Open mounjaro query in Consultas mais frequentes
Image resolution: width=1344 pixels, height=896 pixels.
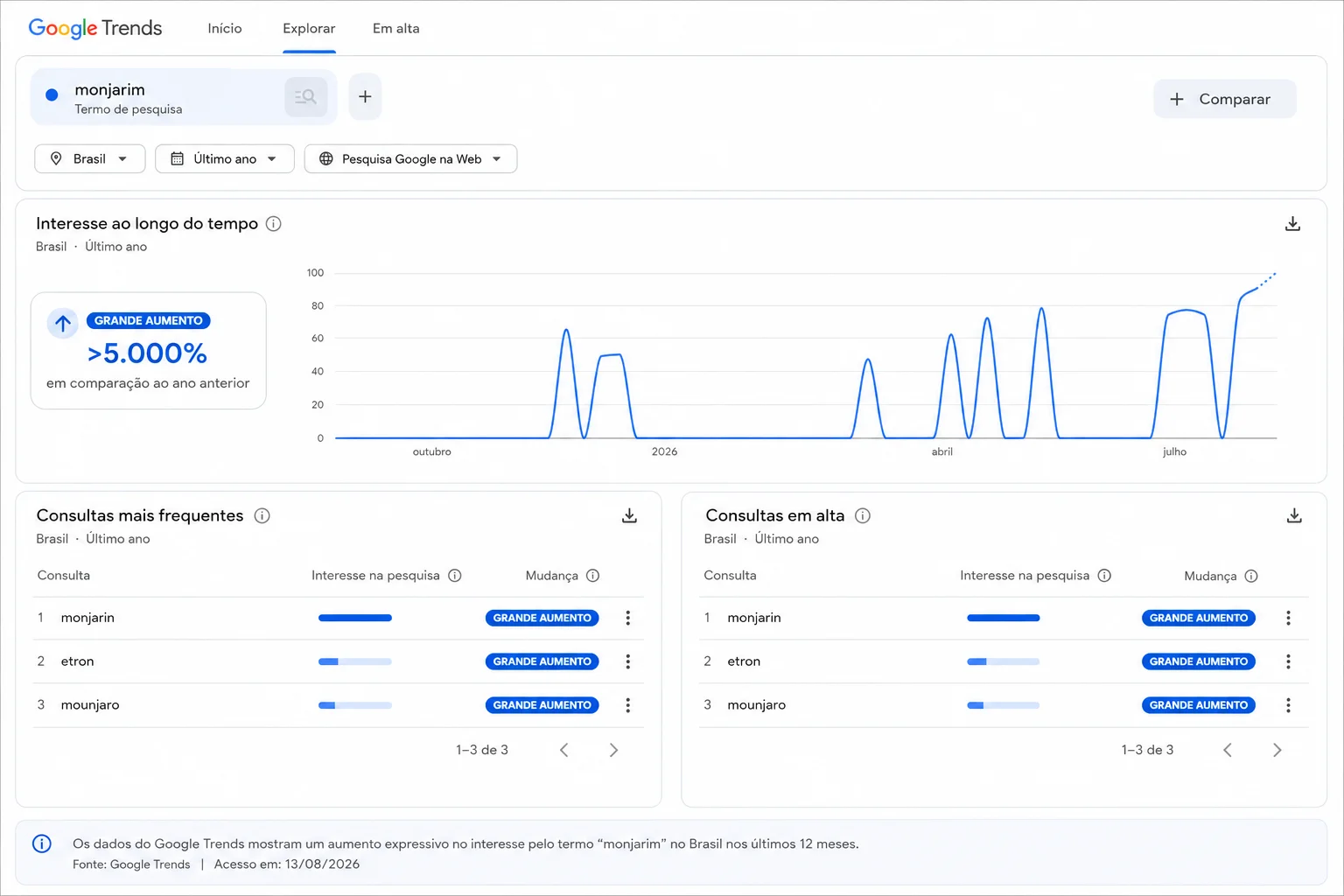[90, 705]
